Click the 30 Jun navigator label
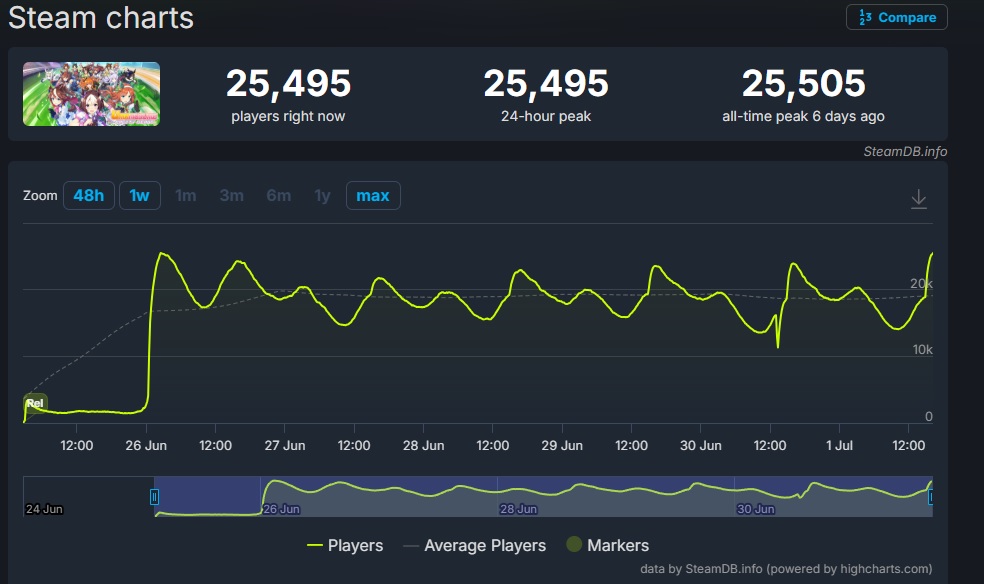The width and height of the screenshot is (984, 584). [756, 509]
